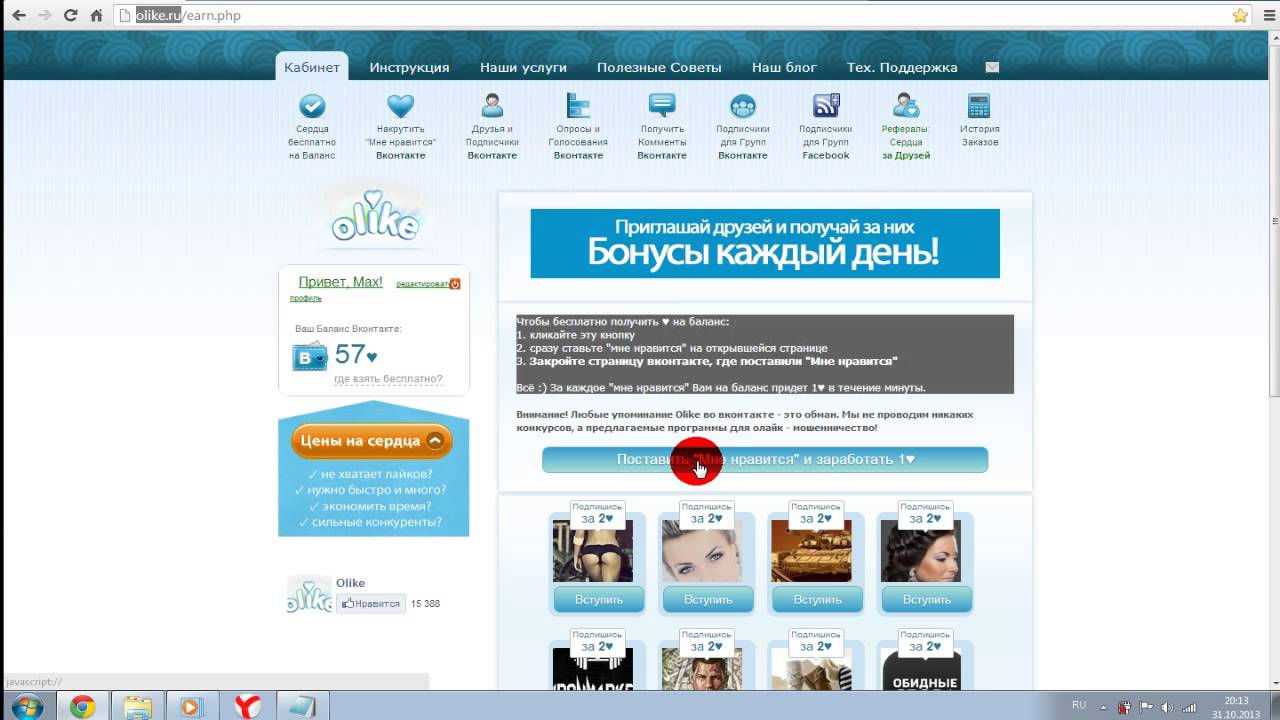Expand the Цены на сердца button

point(371,440)
